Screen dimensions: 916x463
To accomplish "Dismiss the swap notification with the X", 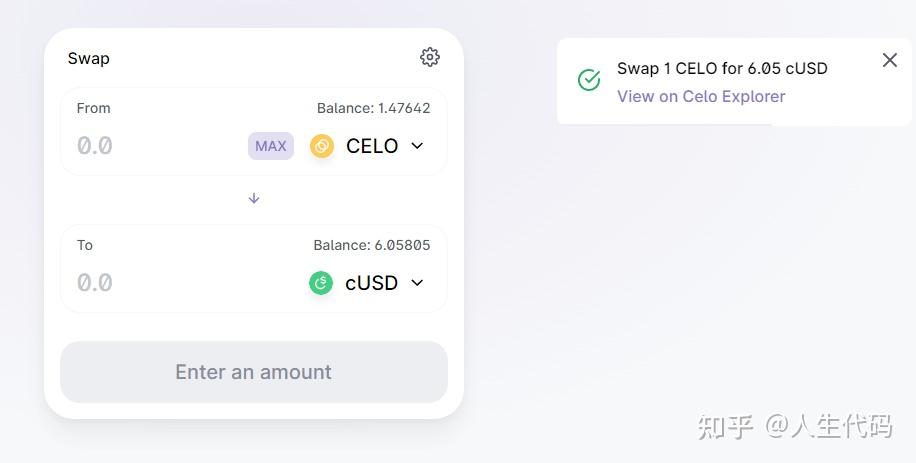I will click(890, 60).
